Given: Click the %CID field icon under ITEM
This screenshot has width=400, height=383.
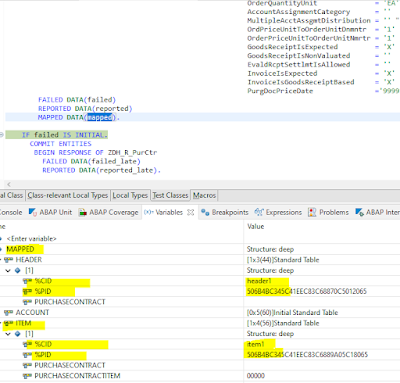Looking at the screenshot, I should click(27, 344).
